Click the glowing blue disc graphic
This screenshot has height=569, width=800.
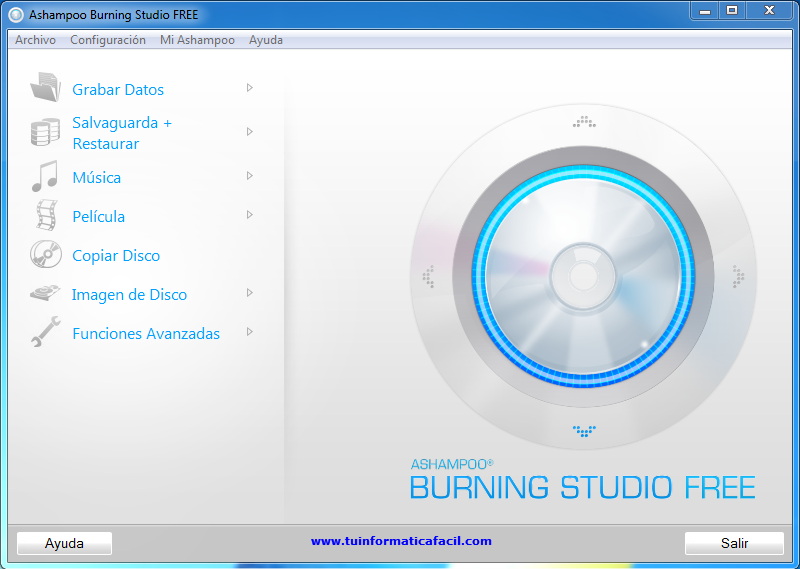(x=583, y=276)
